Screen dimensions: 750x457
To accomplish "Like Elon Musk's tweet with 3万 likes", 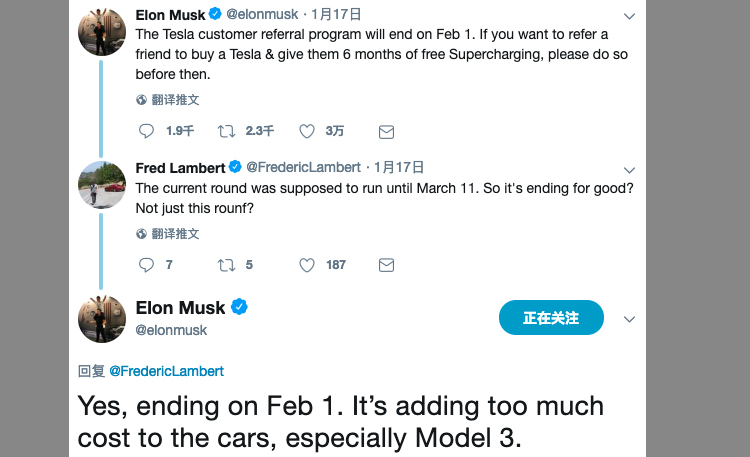I will point(307,131).
